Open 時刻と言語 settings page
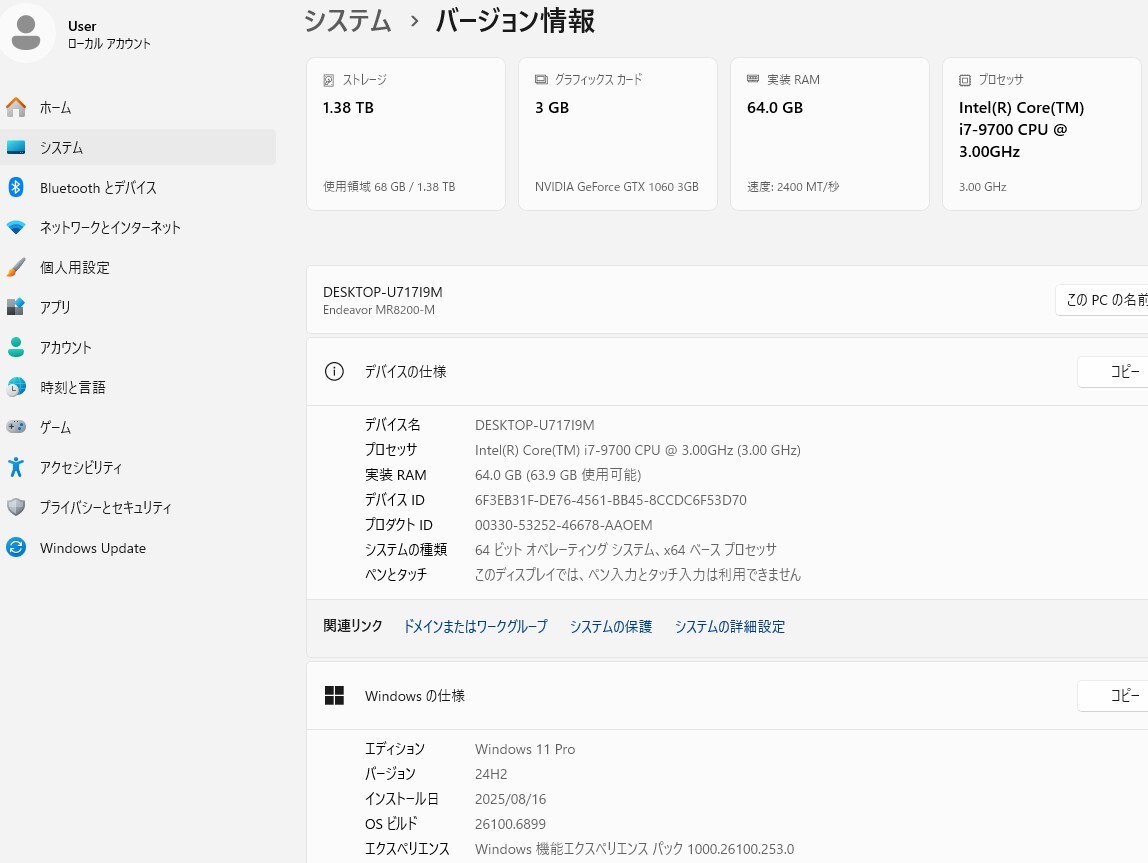 72,387
